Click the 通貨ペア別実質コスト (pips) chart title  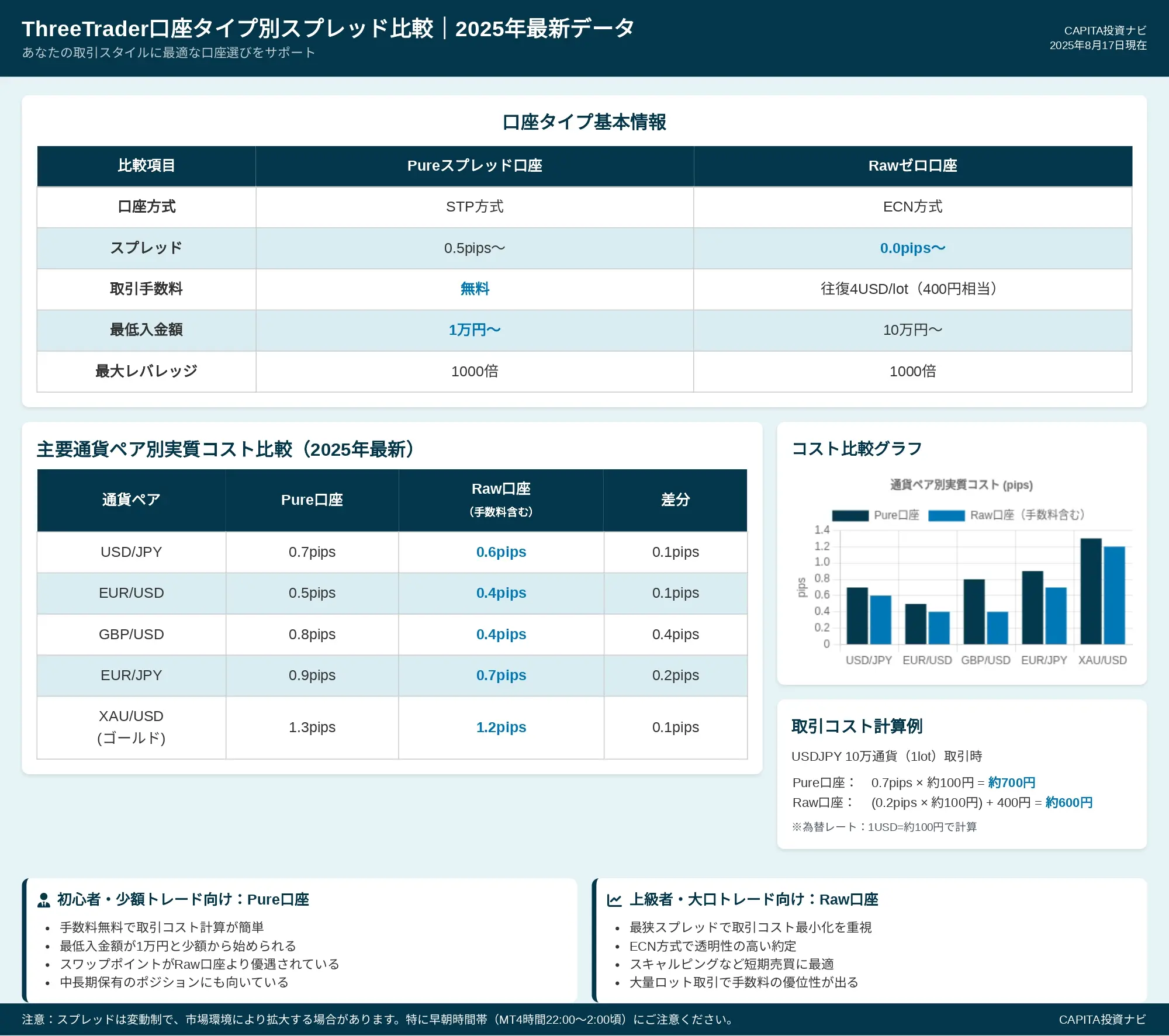coord(962,485)
